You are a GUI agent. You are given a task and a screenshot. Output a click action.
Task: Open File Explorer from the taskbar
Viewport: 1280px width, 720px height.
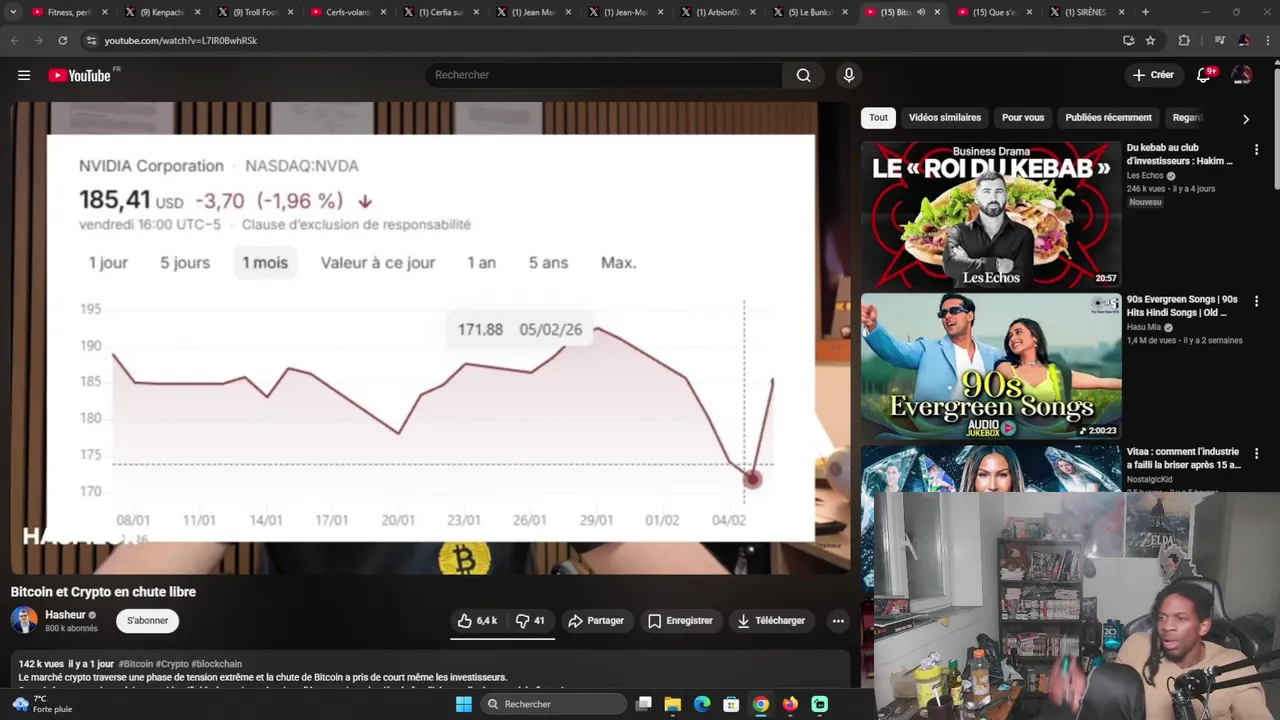tap(673, 704)
